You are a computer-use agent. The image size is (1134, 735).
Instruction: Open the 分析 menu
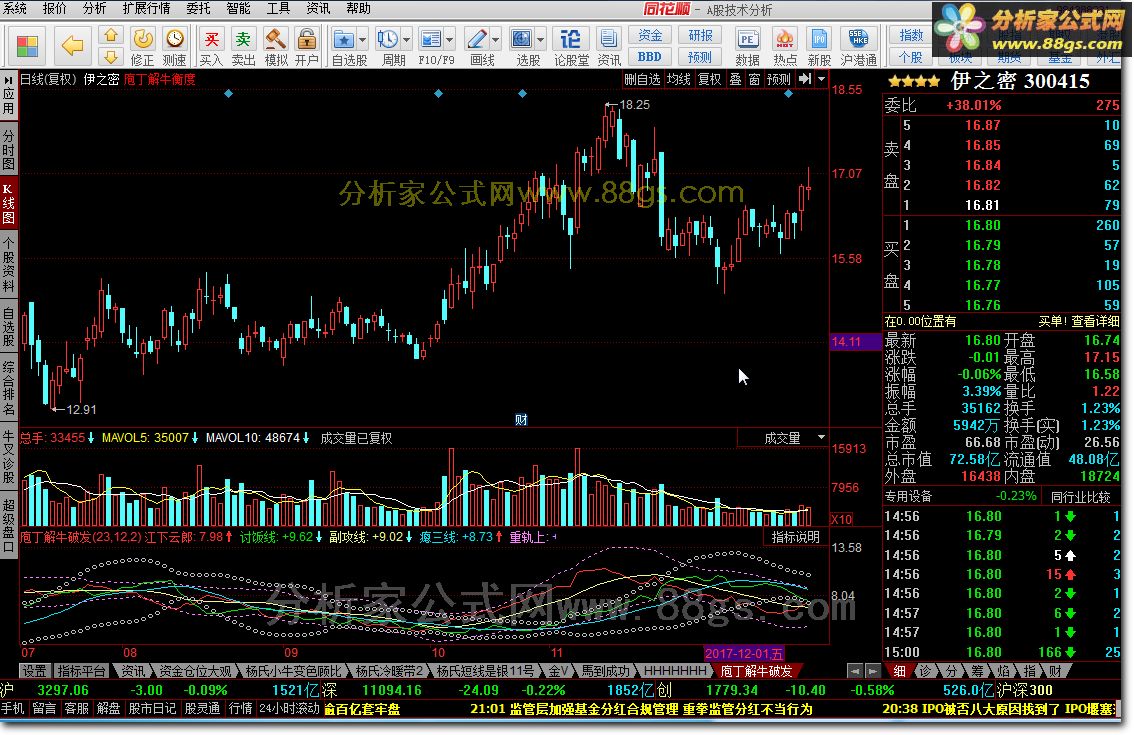[x=95, y=9]
